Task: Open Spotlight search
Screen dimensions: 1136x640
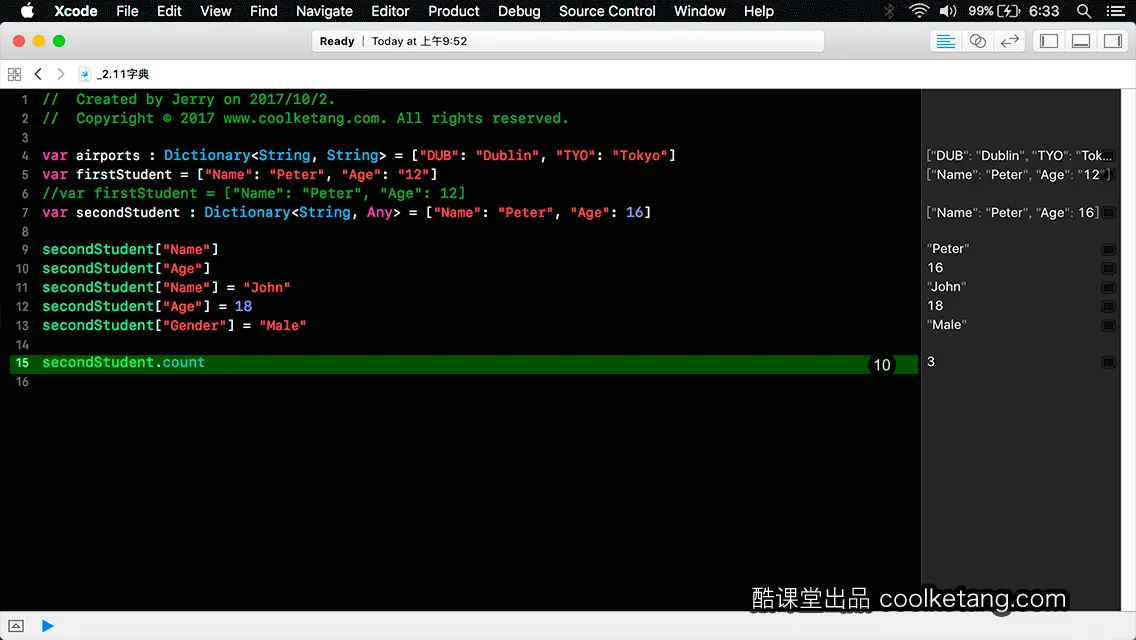Action: click(1084, 11)
